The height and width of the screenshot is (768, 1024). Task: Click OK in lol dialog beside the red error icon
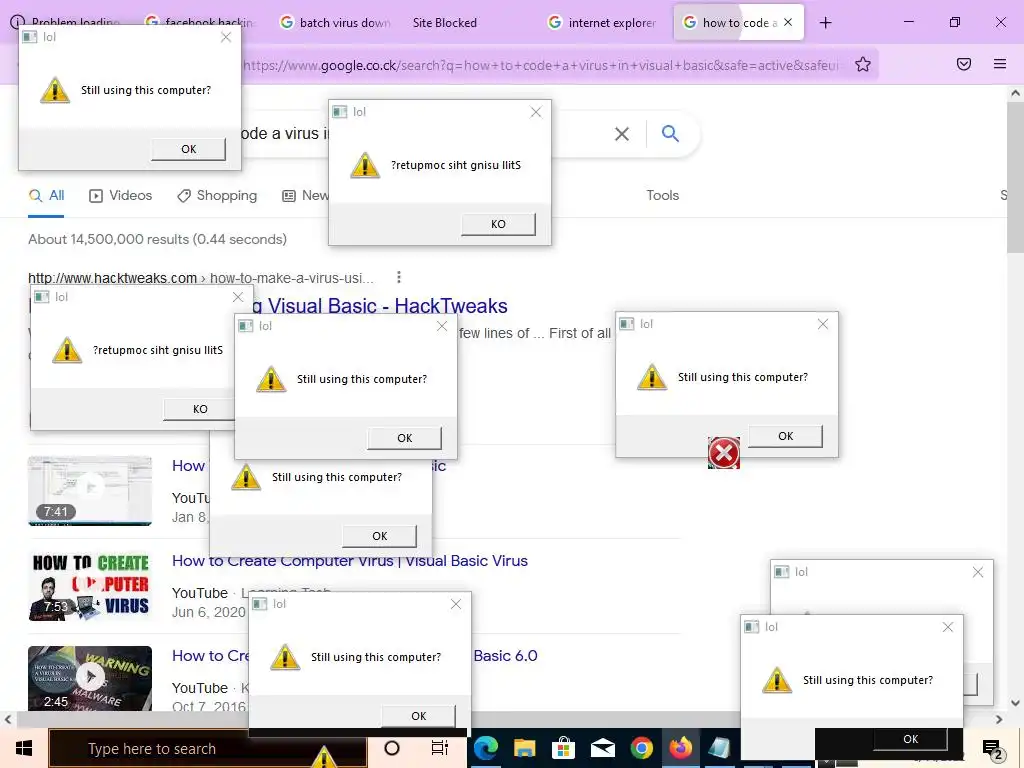click(785, 436)
